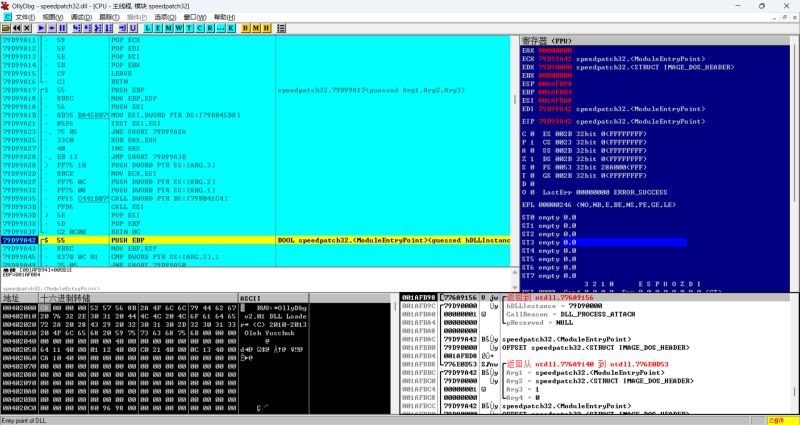Click the ASCII column header in dump

(x=273, y=298)
